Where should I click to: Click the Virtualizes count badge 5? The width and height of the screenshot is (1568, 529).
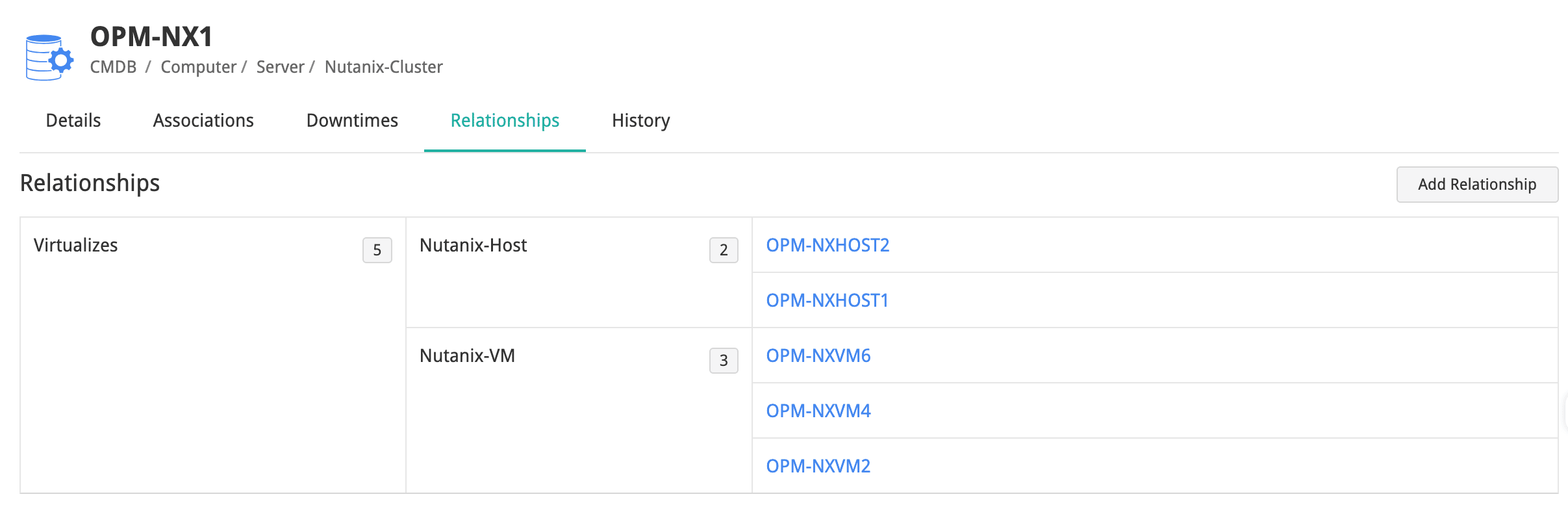[377, 250]
